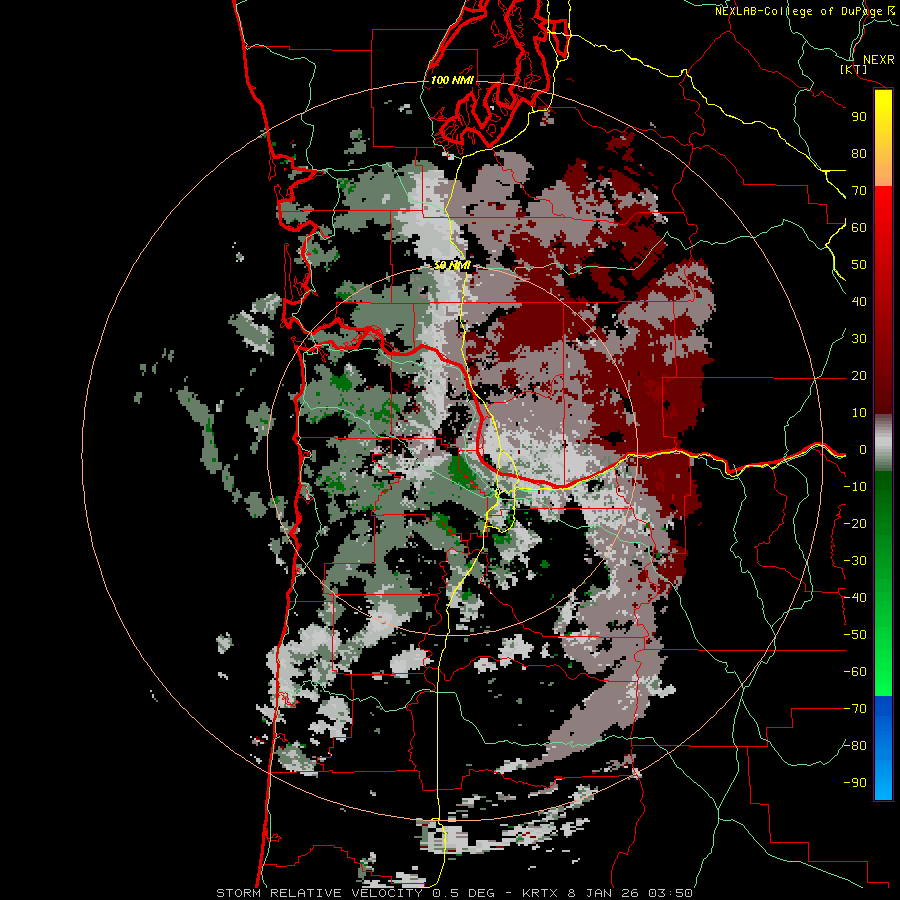Screen dimensions: 900x900
Task: Click the 100 NMI range ring label
Action: 452,80
